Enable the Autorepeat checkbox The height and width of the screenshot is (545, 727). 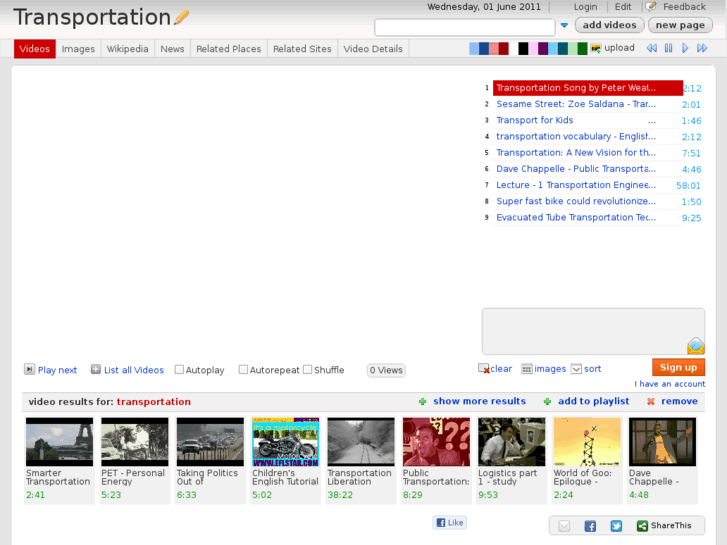[x=243, y=370]
